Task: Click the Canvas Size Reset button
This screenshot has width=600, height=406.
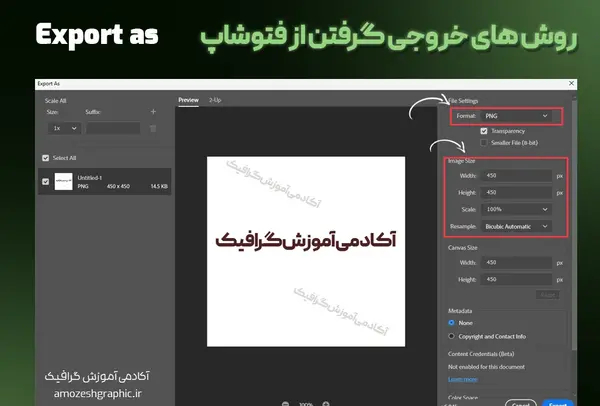Action: pyautogui.click(x=548, y=295)
